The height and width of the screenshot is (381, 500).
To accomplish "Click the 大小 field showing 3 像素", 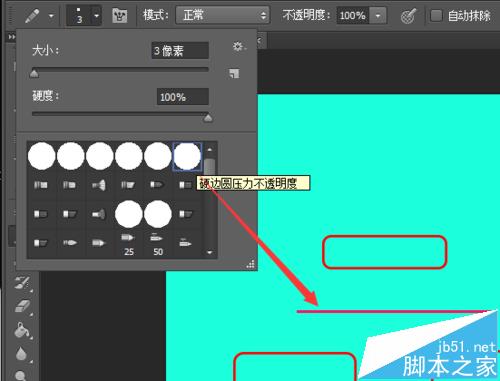I will pos(180,50).
